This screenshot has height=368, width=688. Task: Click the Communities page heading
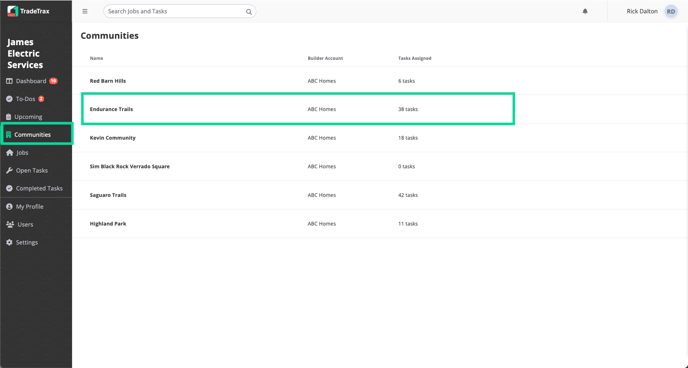110,36
